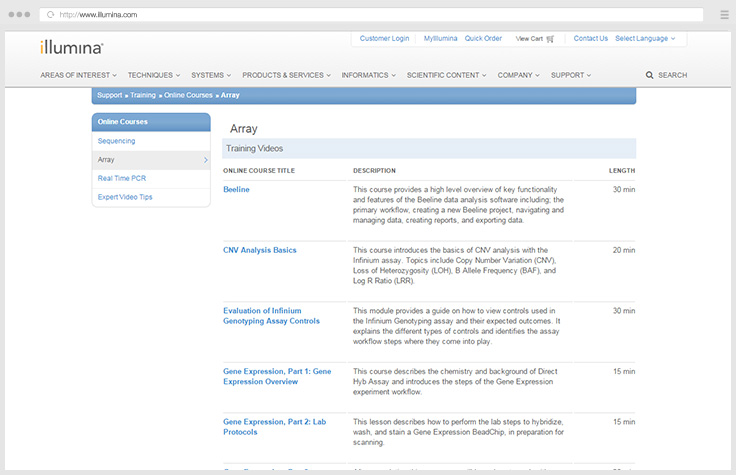This screenshot has height=475, width=736.
Task: Go to Training in the breadcrumb
Action: click(142, 95)
